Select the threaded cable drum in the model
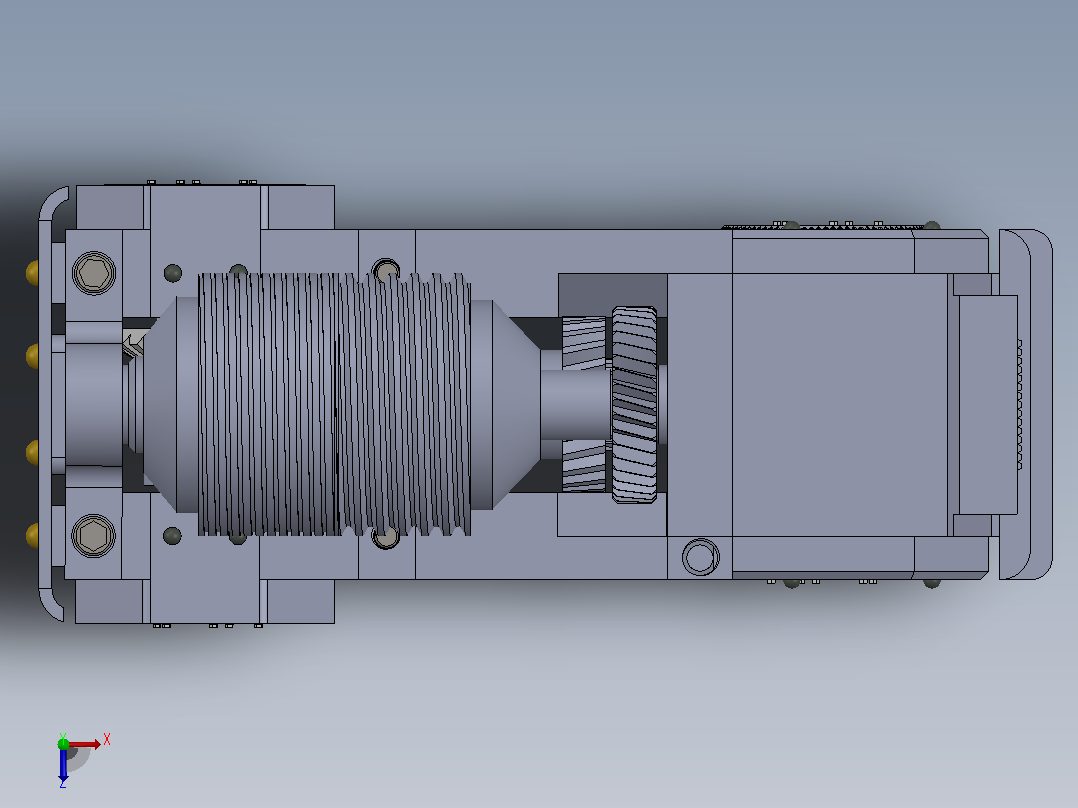Screen dimensions: 1078x808 click(x=334, y=404)
